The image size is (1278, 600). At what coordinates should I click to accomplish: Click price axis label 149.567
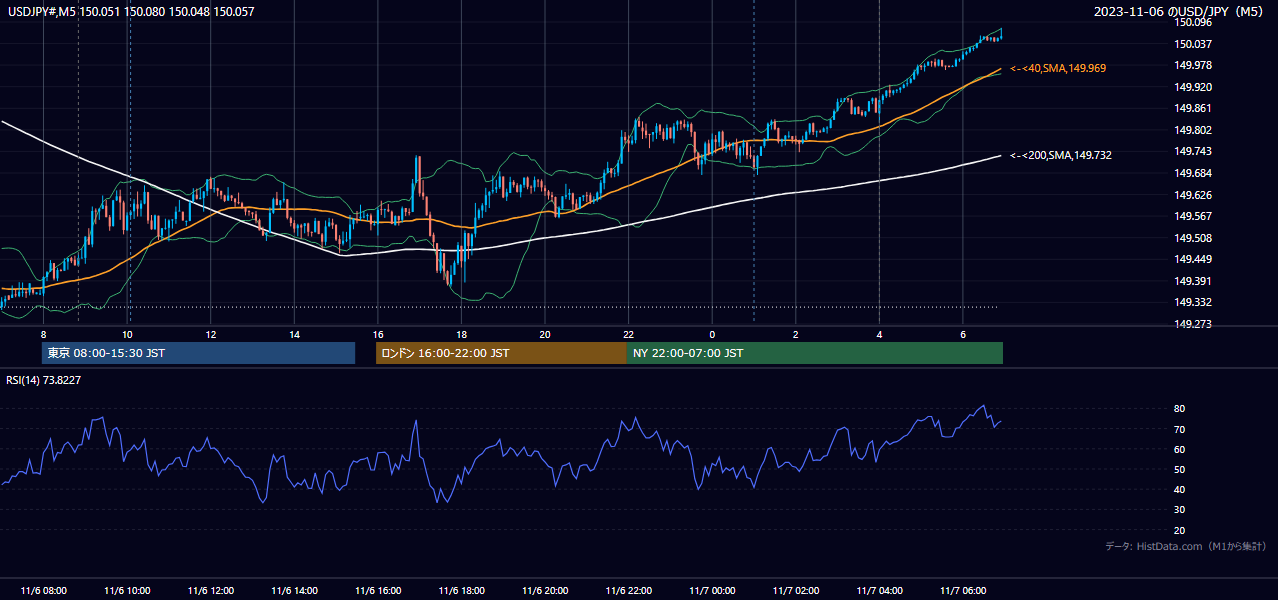click(x=1193, y=216)
